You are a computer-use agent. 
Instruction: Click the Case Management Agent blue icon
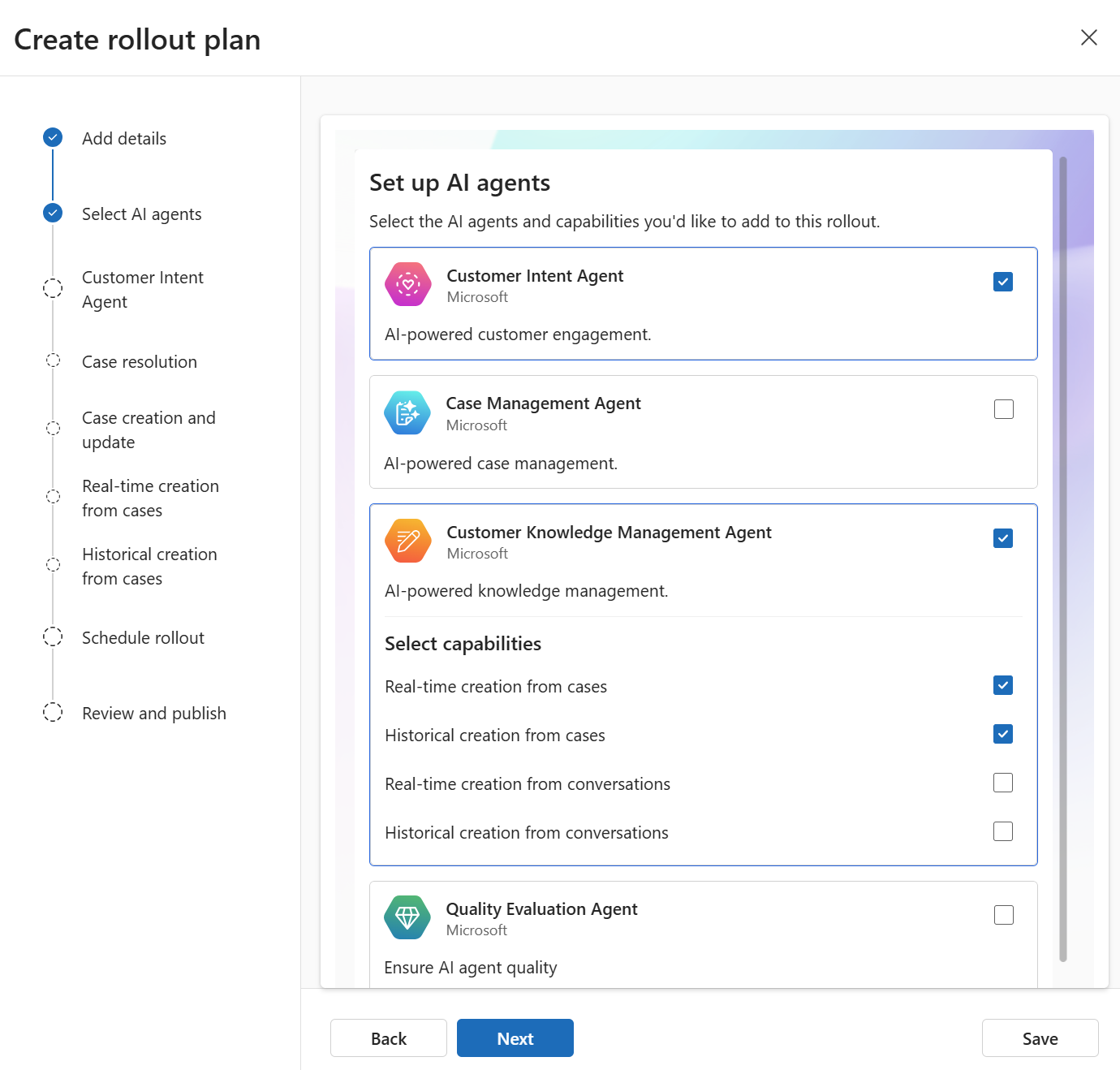coord(407,412)
